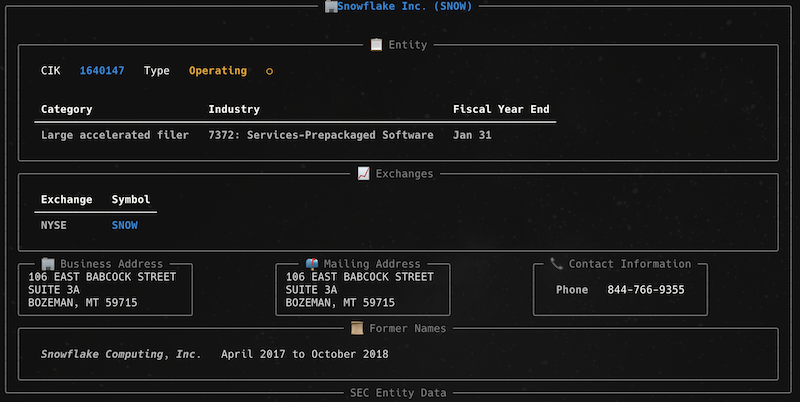
Task: Click the Former Names heading
Action: [x=408, y=329]
